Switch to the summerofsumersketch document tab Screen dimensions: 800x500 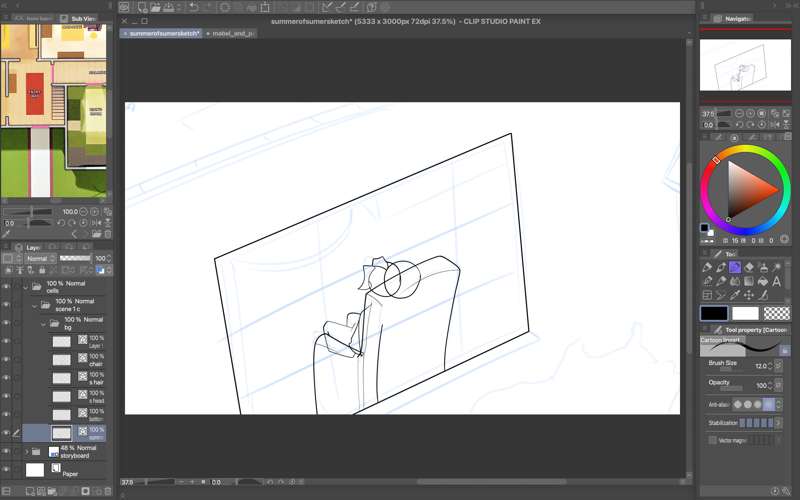coord(161,33)
